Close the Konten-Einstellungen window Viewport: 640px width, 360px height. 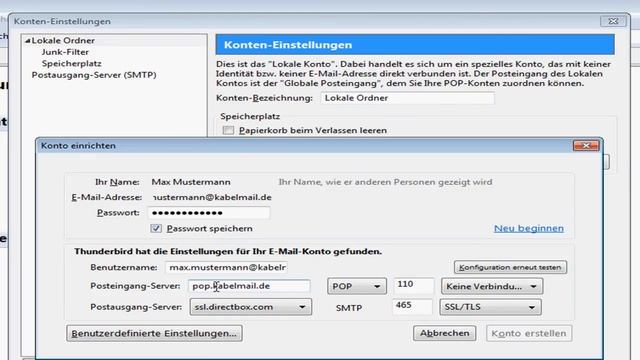point(613,21)
